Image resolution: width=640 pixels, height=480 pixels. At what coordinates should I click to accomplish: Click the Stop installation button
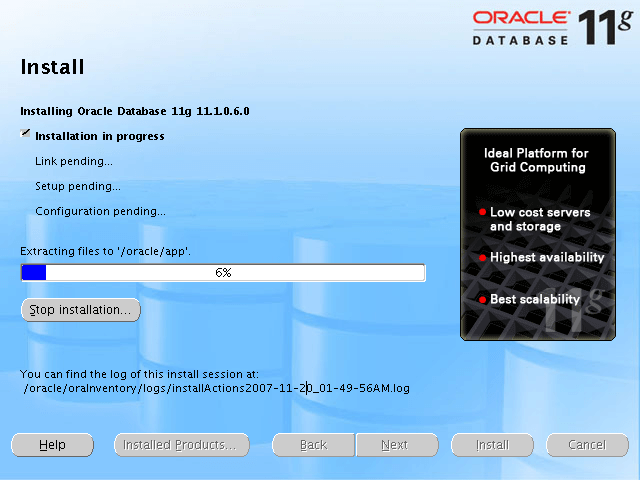(80, 310)
